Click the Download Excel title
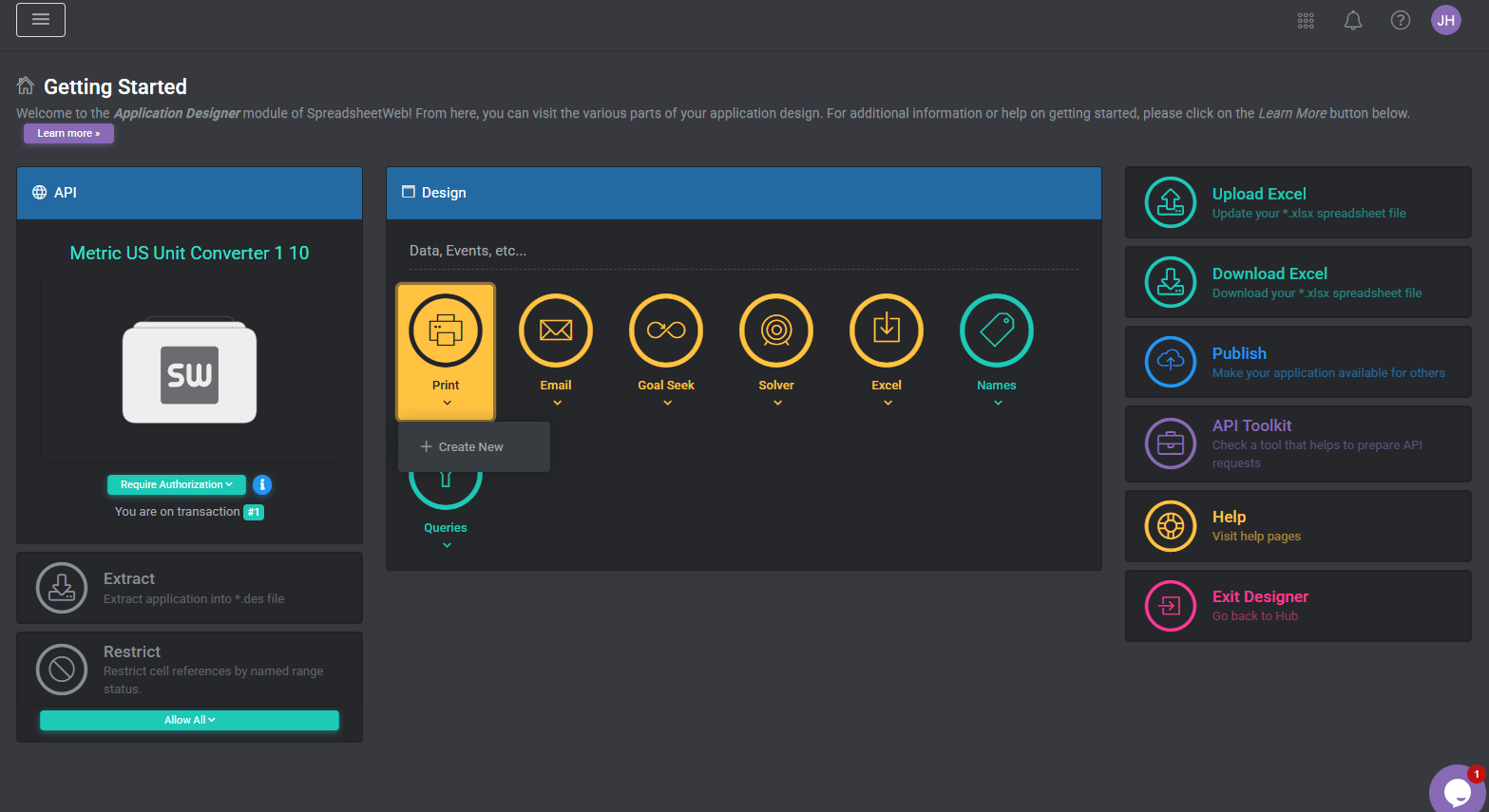The width and height of the screenshot is (1489, 812). coord(1269,274)
